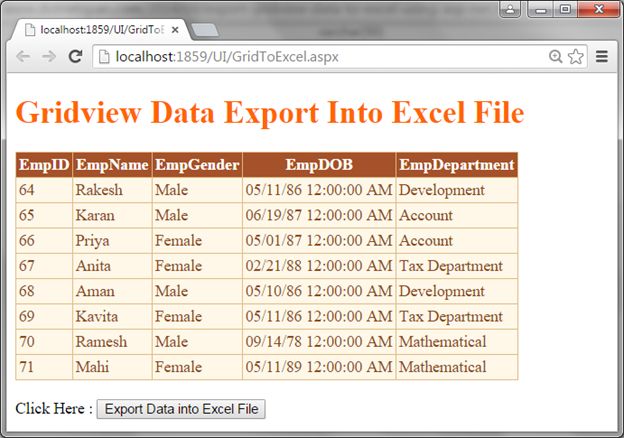Click the EmpID cell 67
The image size is (624, 438).
click(44, 266)
